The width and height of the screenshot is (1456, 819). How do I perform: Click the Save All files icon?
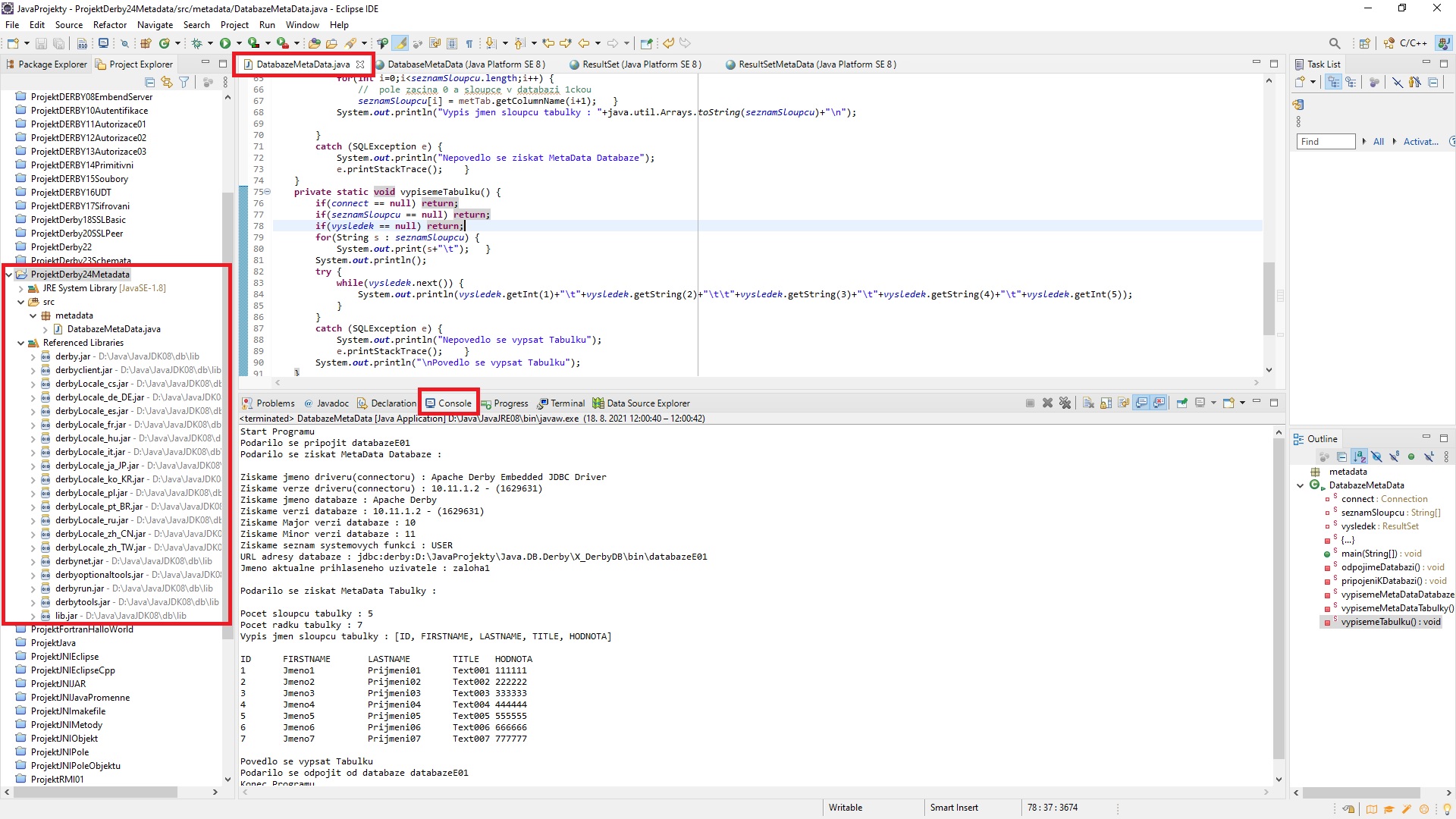point(57,43)
